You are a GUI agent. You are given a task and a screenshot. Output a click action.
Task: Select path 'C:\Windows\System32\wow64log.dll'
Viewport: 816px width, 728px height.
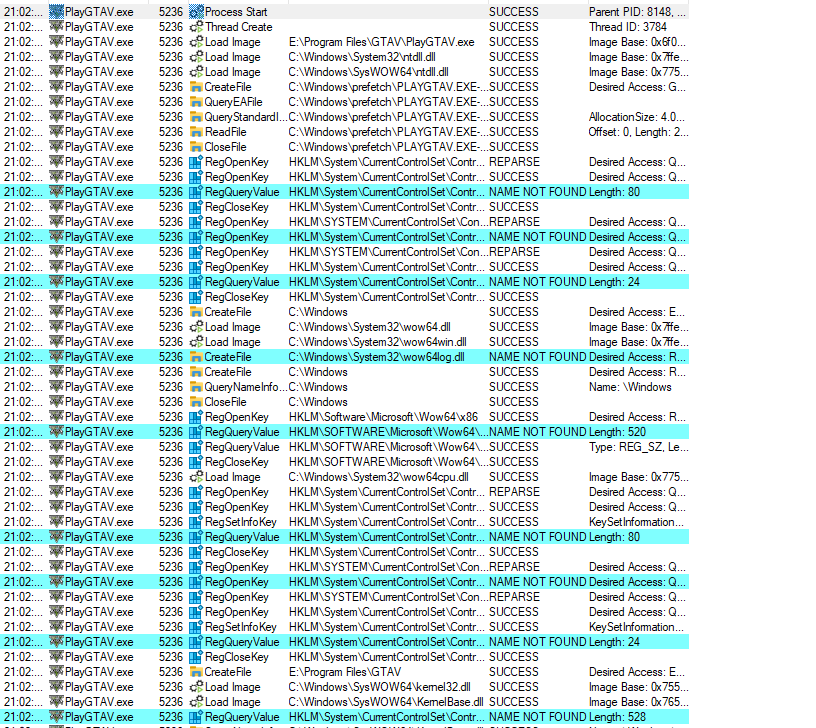click(376, 357)
